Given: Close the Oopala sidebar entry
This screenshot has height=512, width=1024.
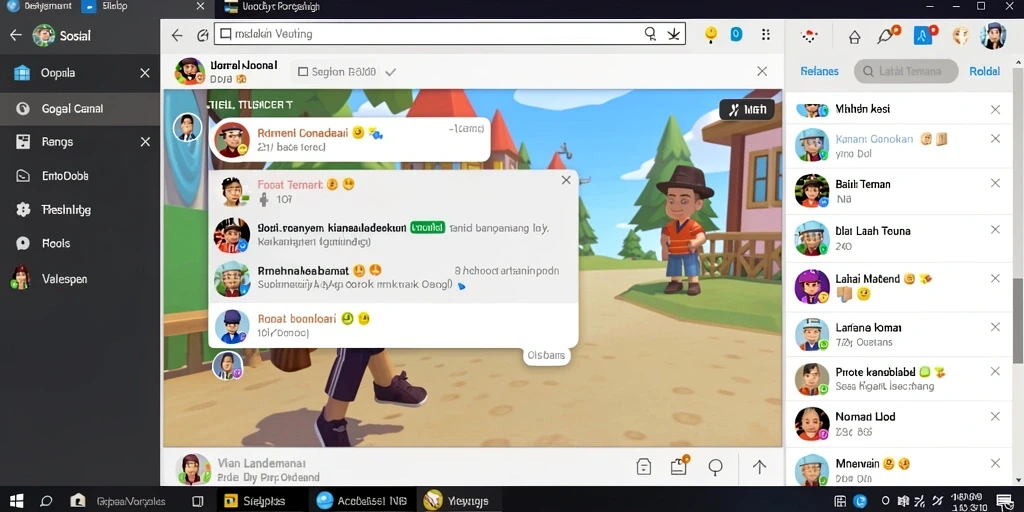Looking at the screenshot, I should coord(145,73).
